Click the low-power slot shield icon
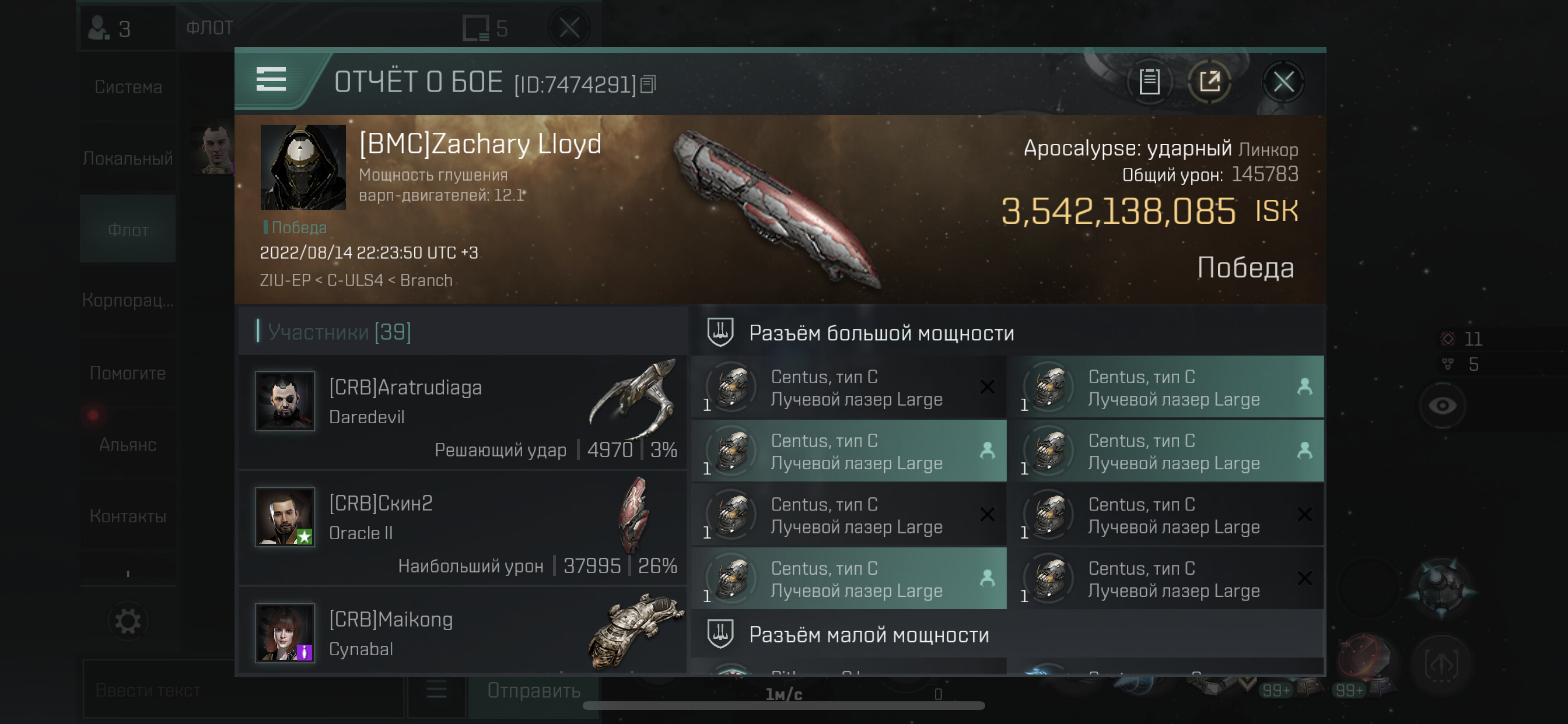 point(720,635)
